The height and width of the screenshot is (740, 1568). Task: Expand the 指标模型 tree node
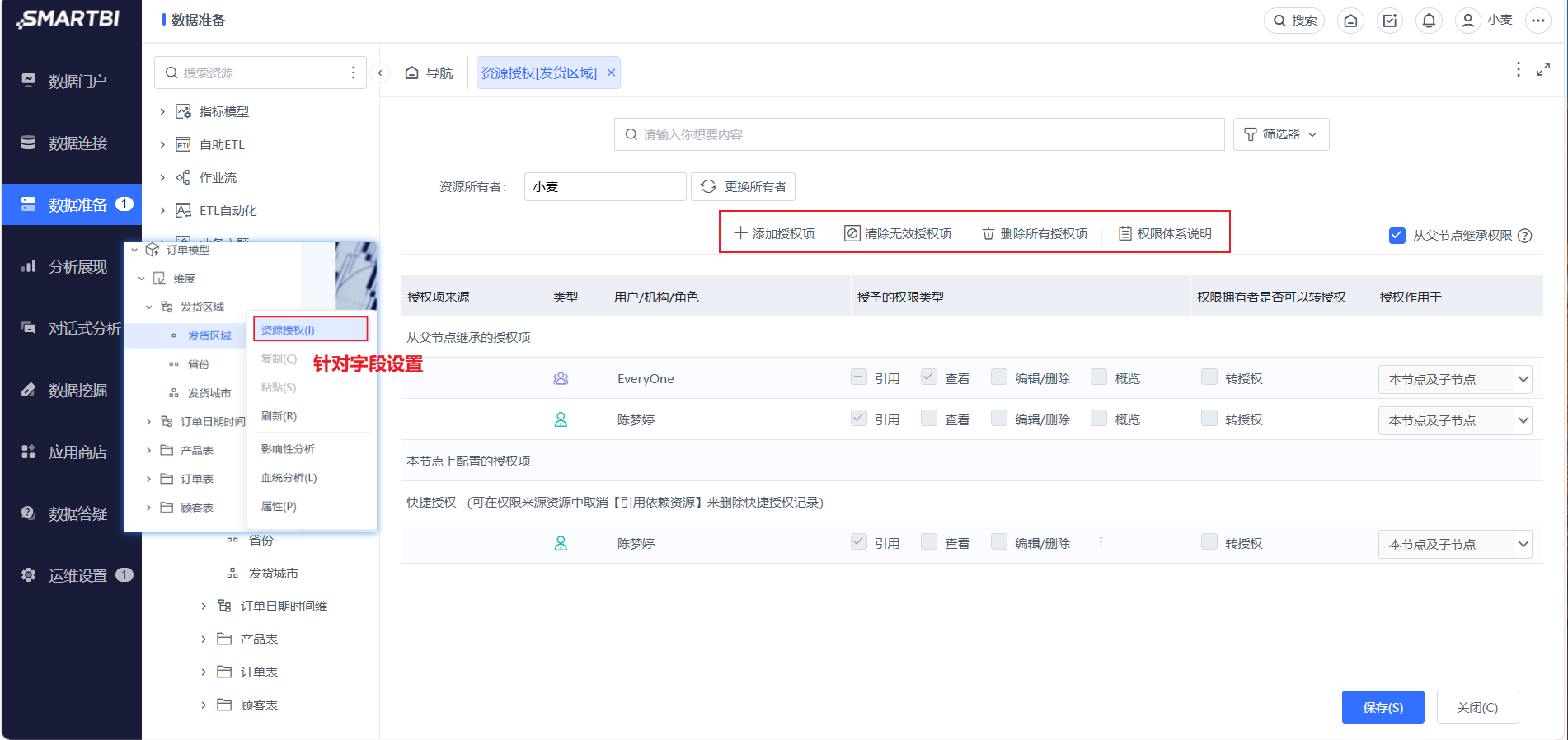[162, 111]
